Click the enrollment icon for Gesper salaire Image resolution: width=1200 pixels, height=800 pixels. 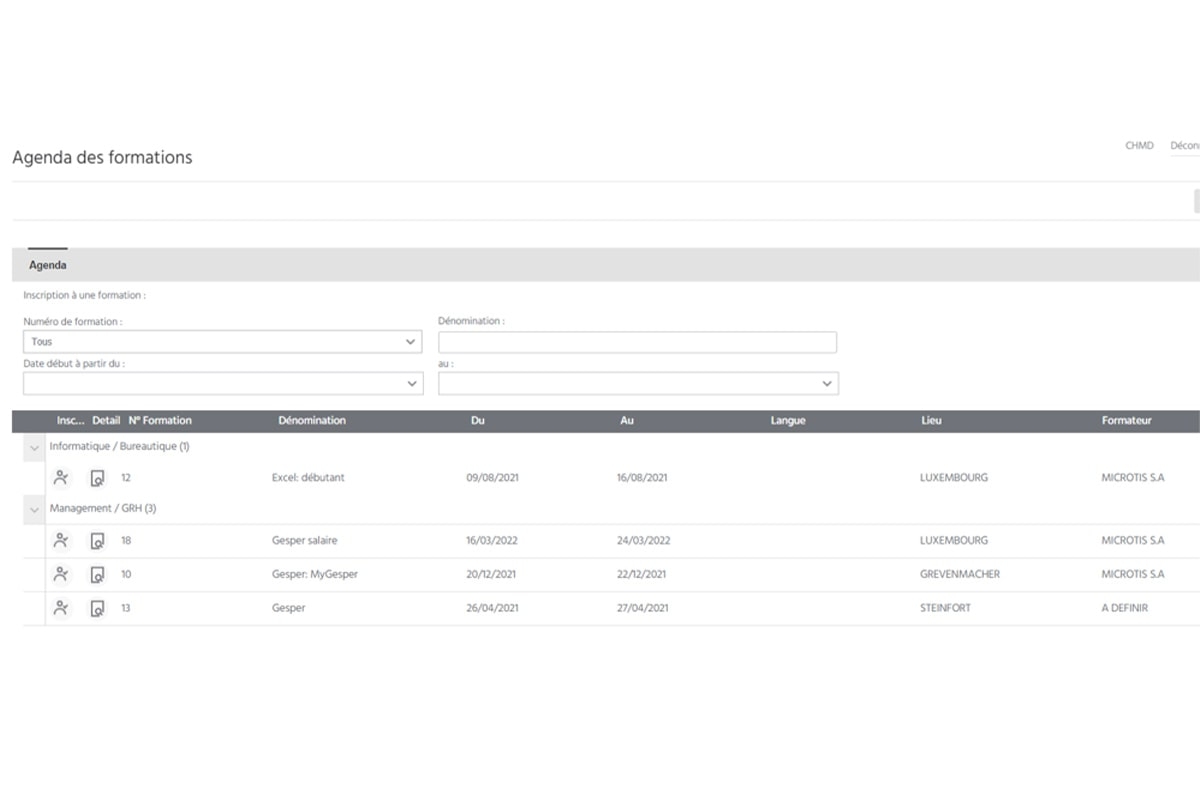tap(62, 541)
